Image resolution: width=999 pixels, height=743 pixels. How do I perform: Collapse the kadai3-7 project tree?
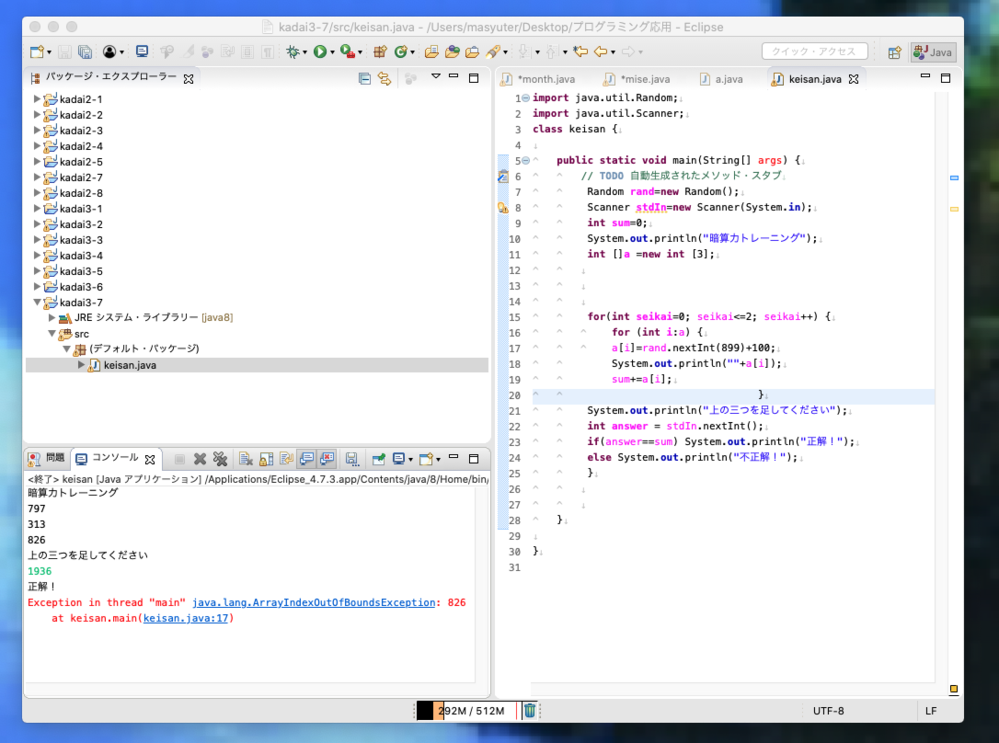pos(38,302)
